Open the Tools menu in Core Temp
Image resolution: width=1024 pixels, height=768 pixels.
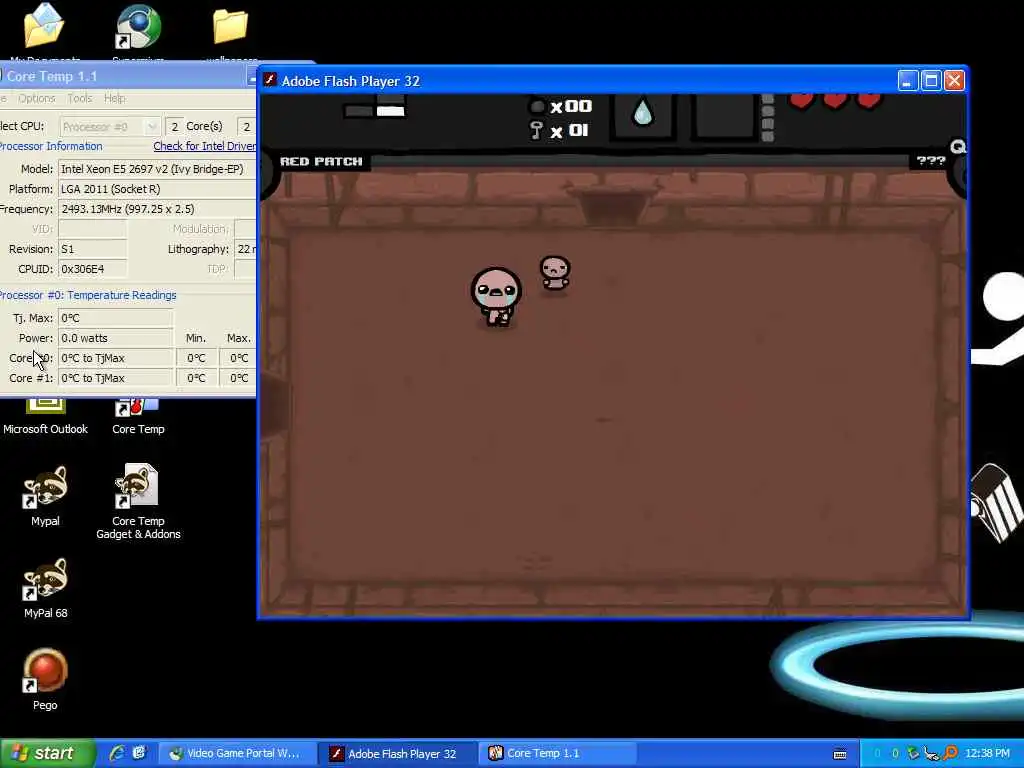tap(80, 98)
